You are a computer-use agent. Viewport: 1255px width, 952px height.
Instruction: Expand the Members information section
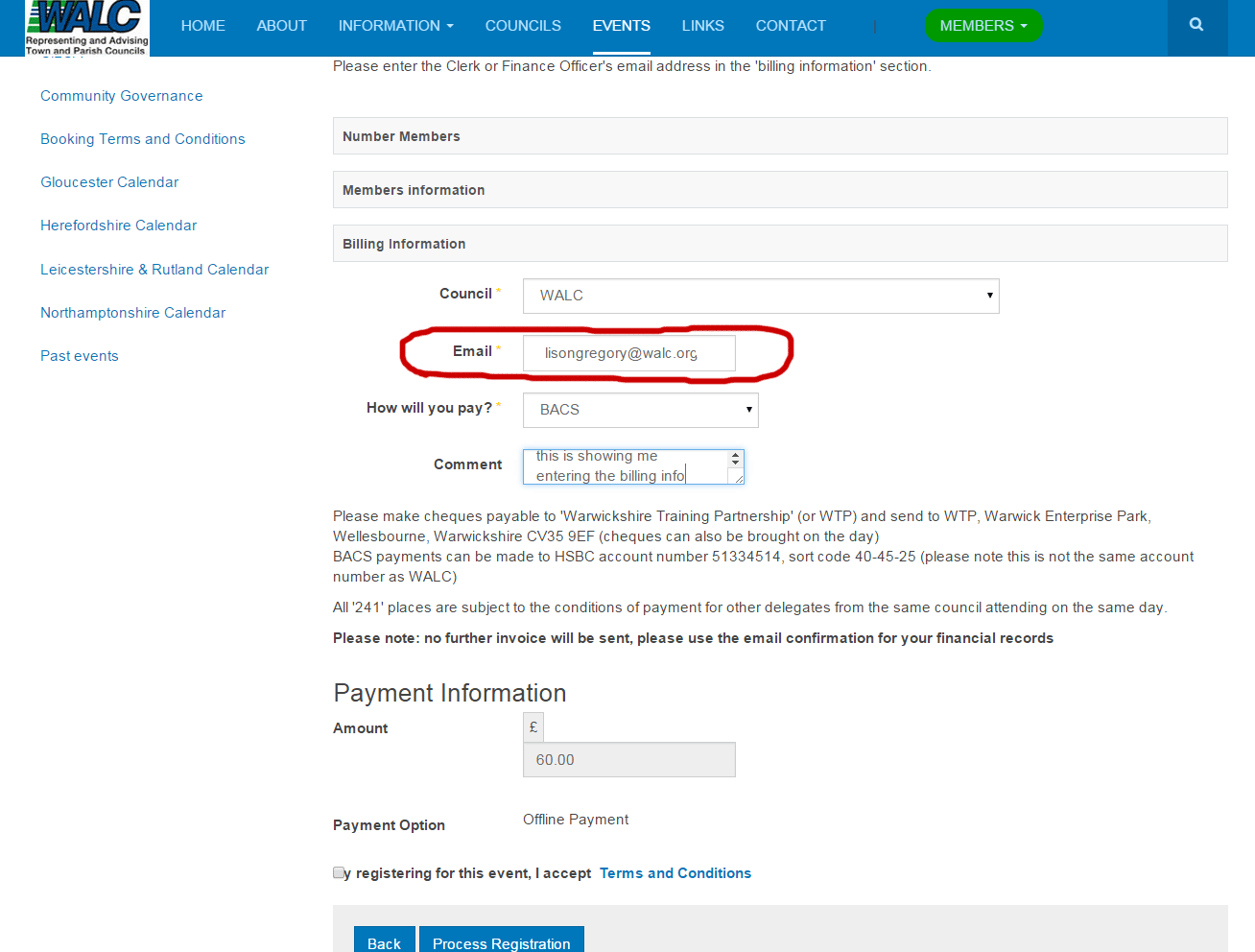click(x=779, y=190)
